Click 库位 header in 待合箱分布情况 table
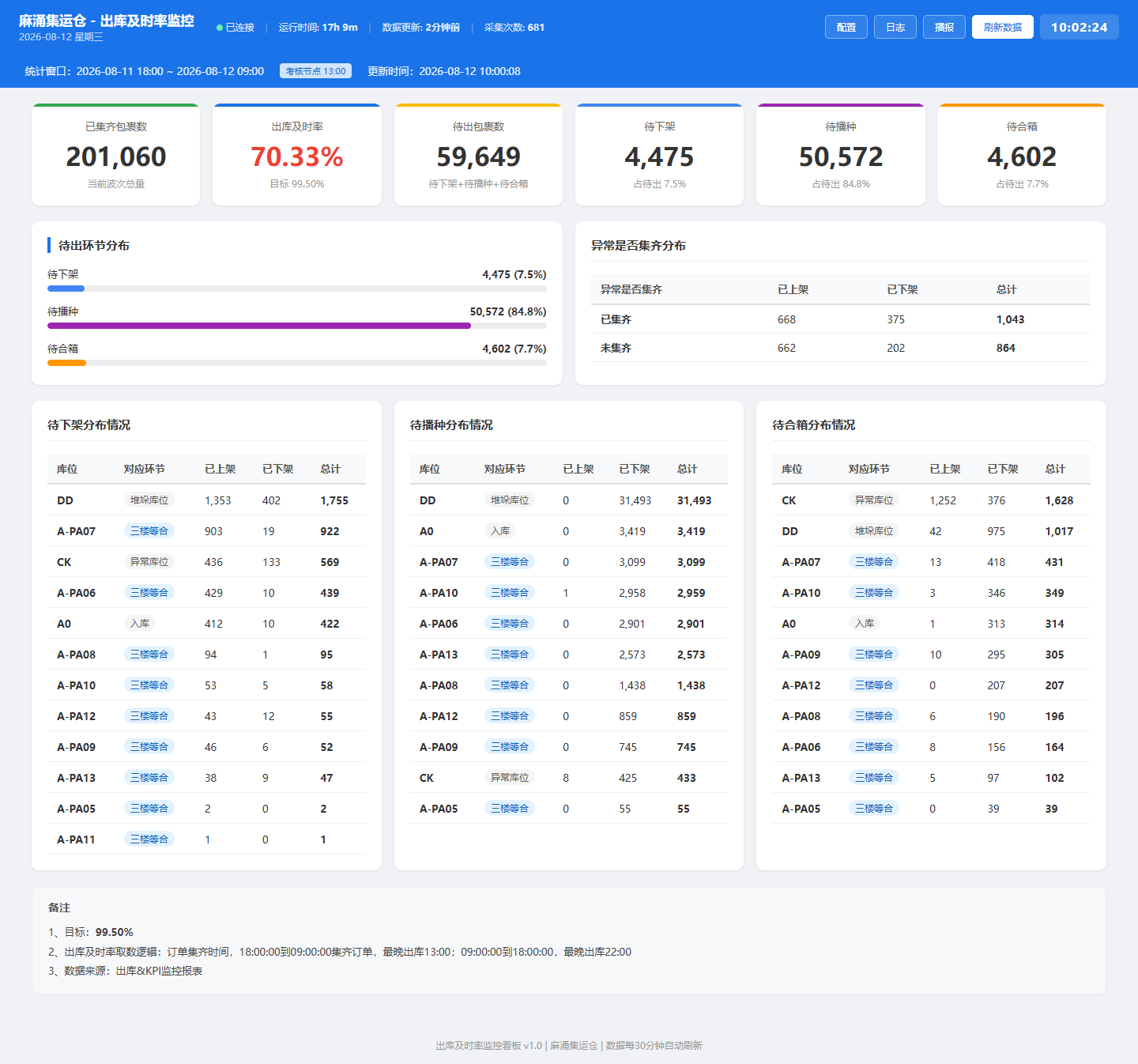The image size is (1138, 1064). pos(792,469)
